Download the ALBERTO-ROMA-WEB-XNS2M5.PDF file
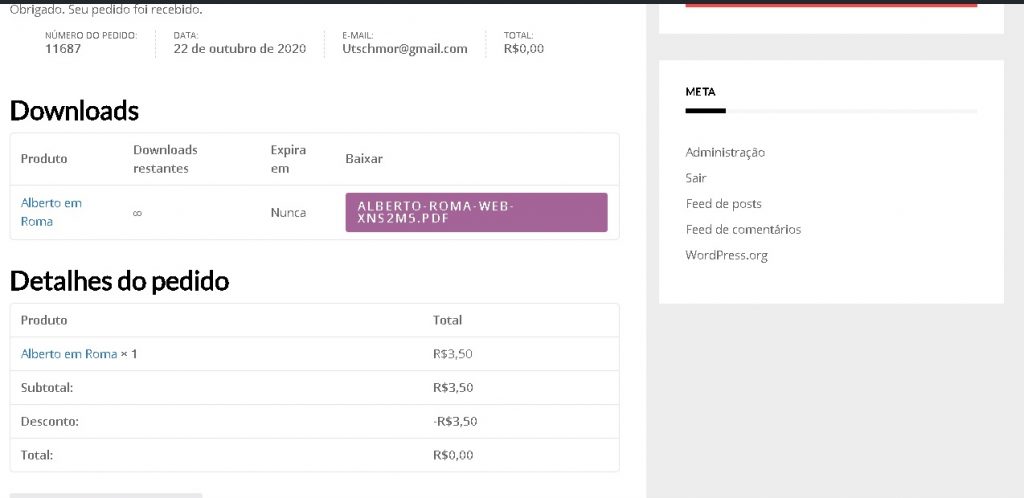 (x=476, y=212)
